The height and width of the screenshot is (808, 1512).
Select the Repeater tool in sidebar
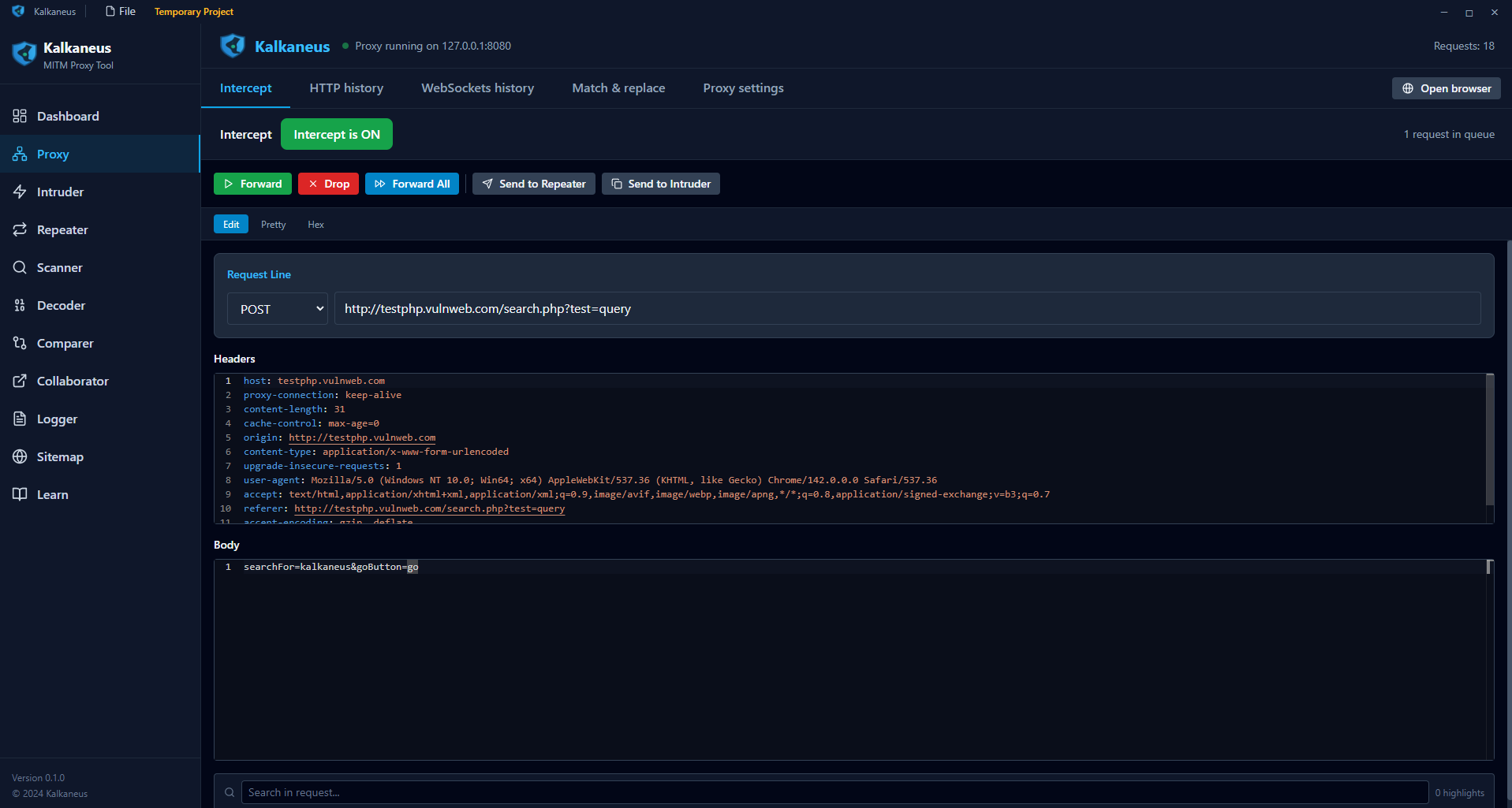[62, 229]
